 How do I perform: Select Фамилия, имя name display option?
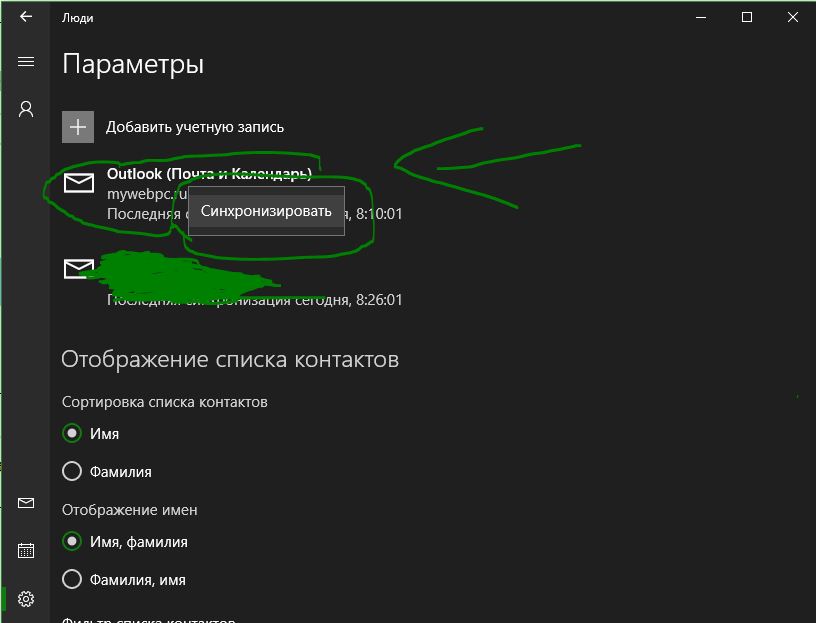[72, 579]
